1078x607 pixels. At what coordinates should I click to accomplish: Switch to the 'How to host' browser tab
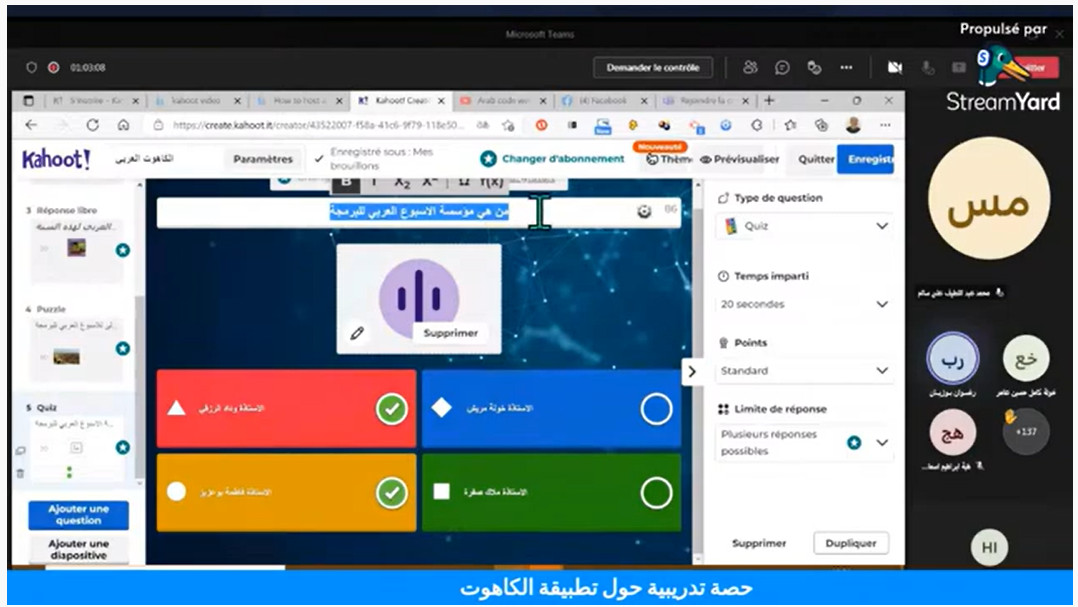300,100
